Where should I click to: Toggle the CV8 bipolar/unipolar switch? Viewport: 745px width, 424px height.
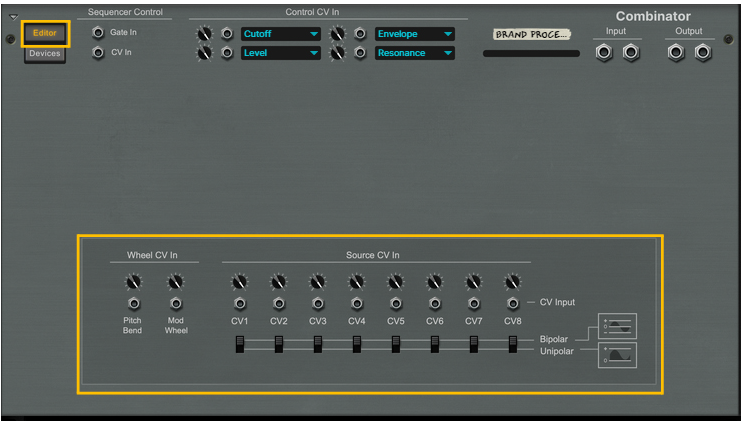click(x=512, y=345)
